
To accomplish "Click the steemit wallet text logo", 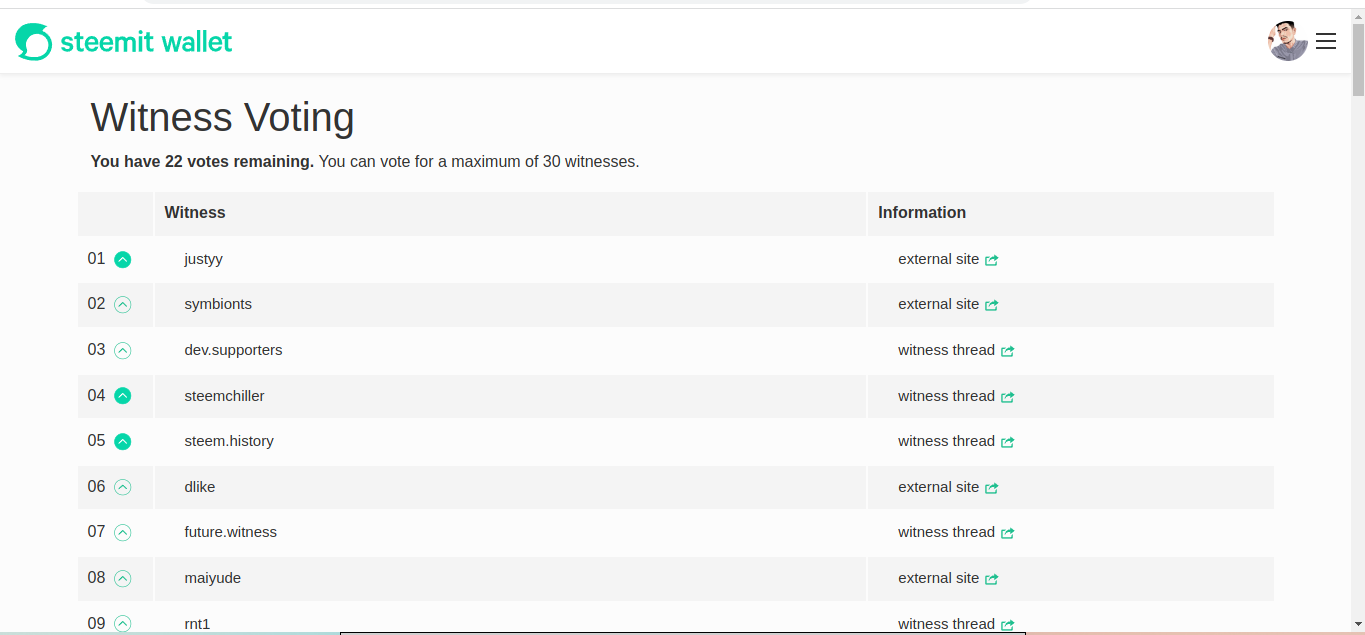I will pyautogui.click(x=146, y=42).
